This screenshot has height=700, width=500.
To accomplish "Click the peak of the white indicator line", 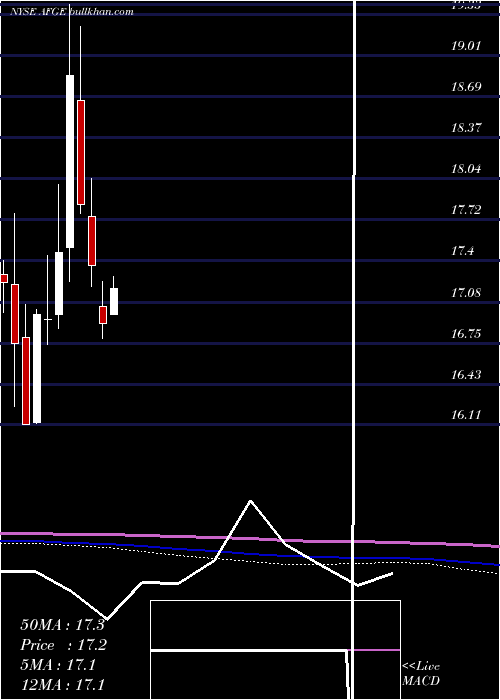I will (x=250, y=501).
